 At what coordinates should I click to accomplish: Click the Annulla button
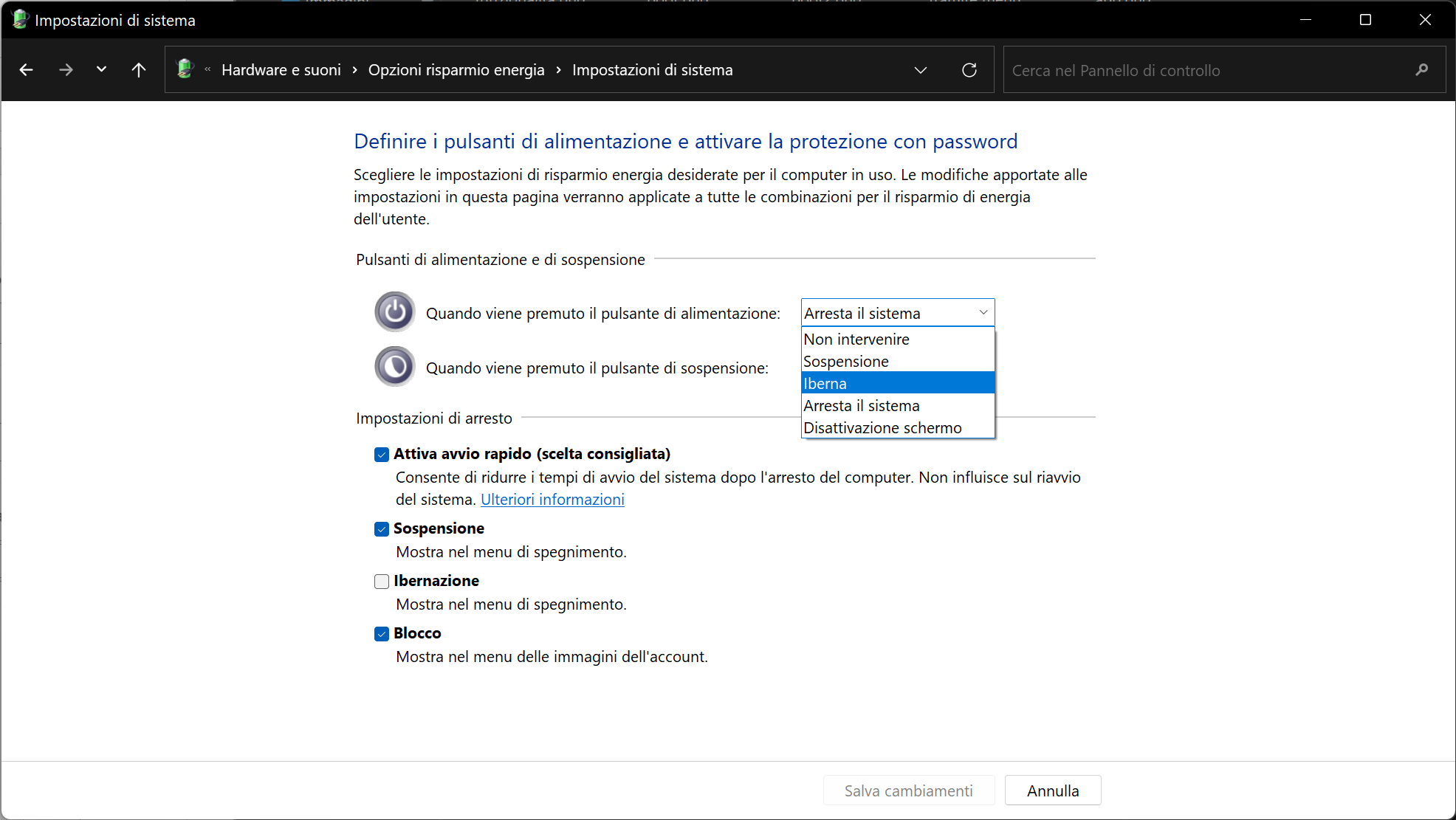pos(1053,790)
